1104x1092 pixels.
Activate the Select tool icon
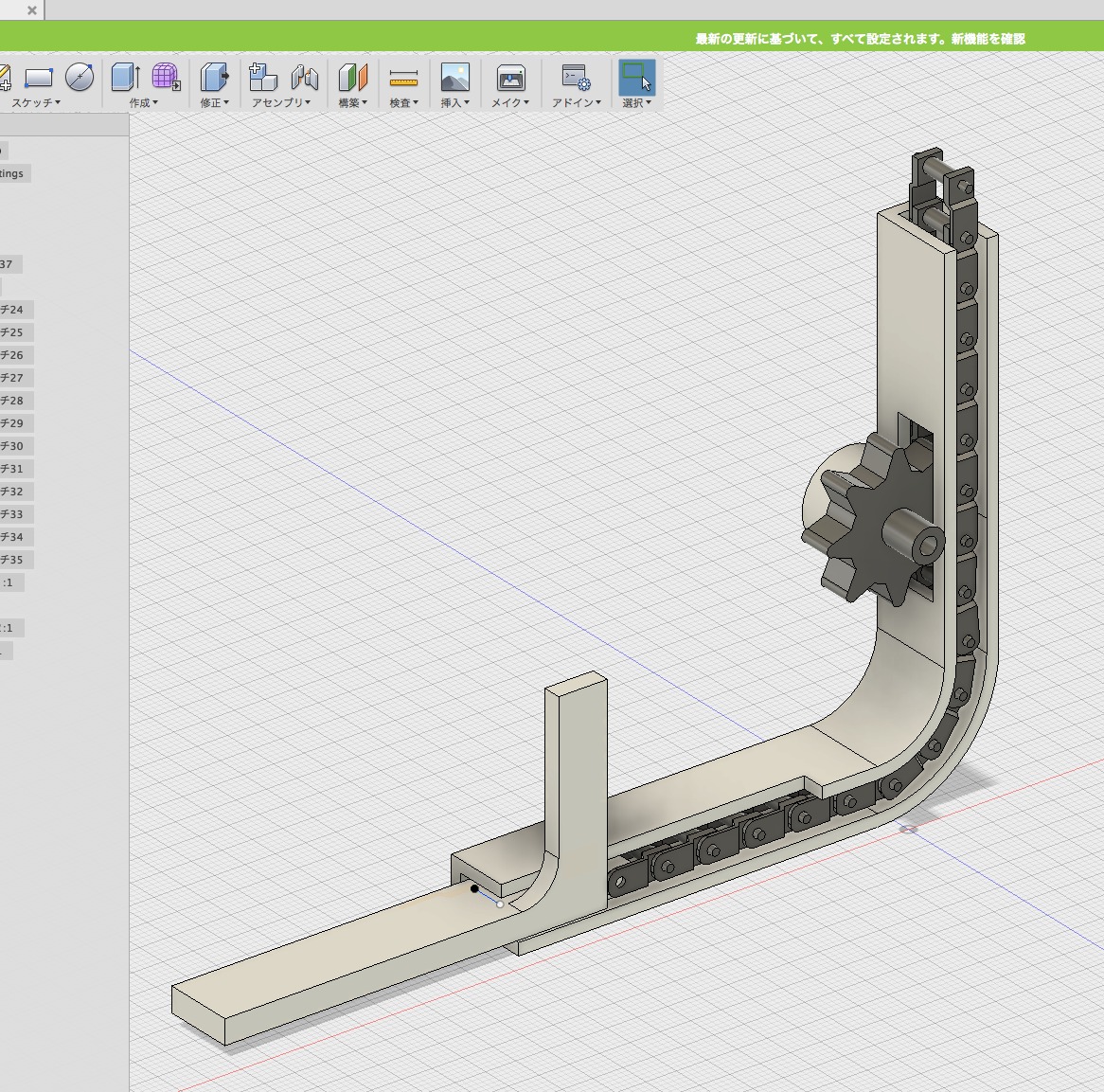tap(636, 78)
